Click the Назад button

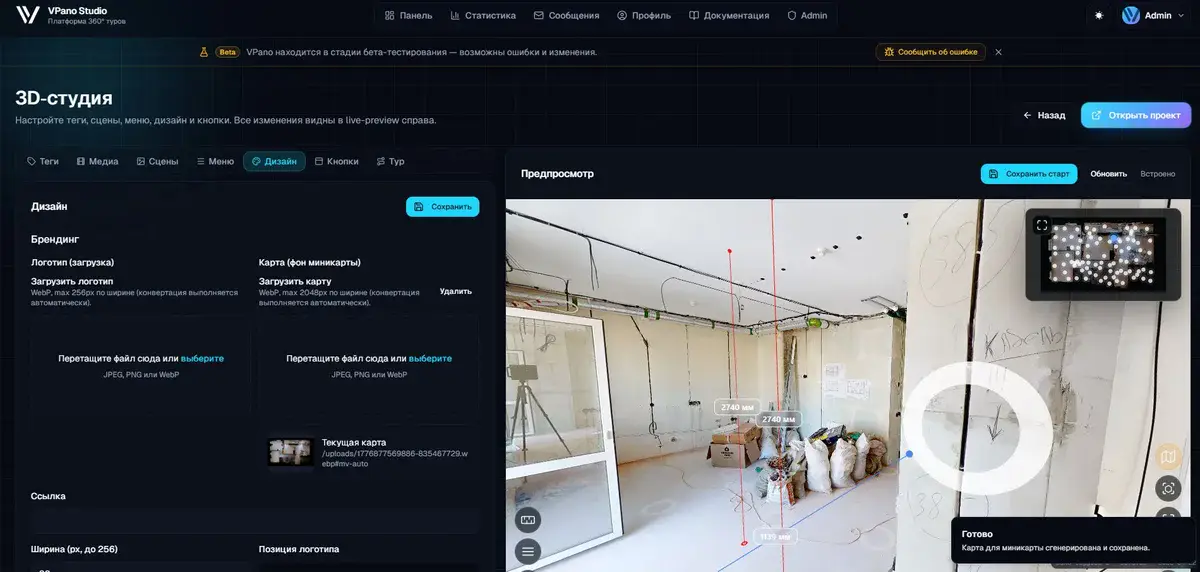pyautogui.click(x=1044, y=115)
